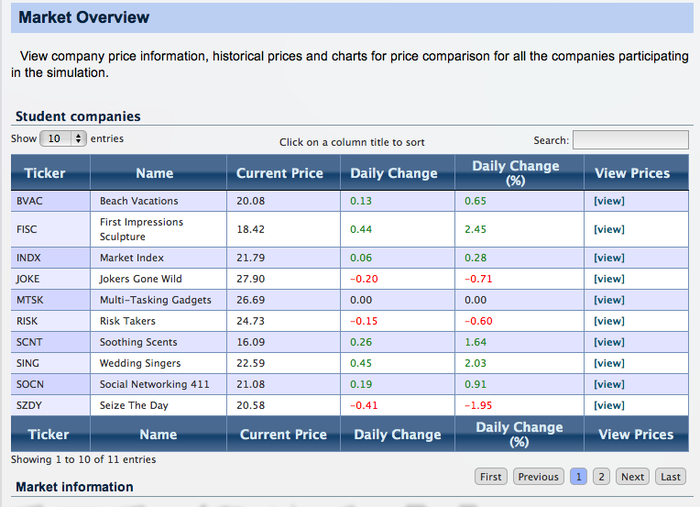Select RISK ticker cell
Viewport: 700px width, 507px height.
pos(50,321)
